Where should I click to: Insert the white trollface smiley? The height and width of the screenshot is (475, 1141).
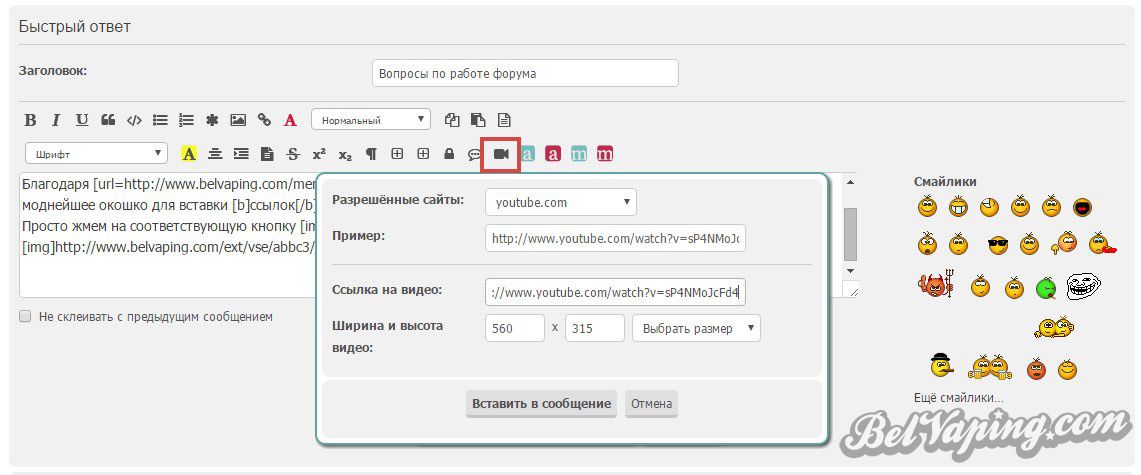(1084, 287)
